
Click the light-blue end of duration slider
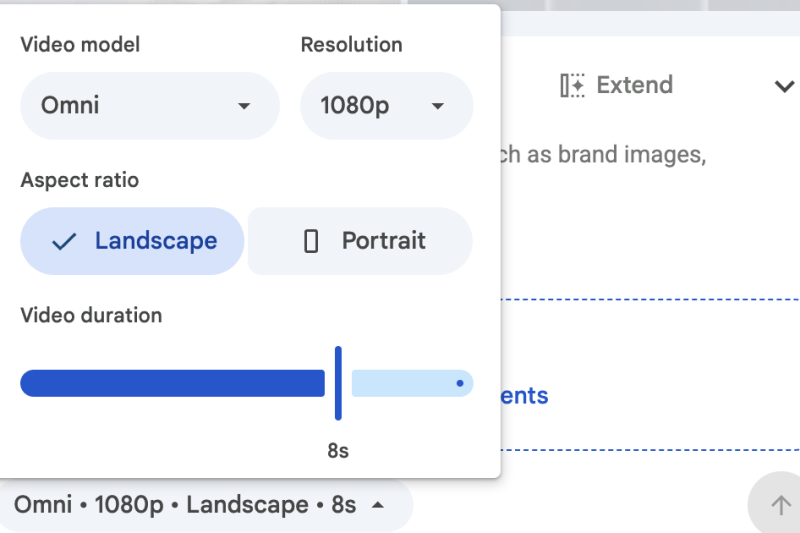point(412,383)
